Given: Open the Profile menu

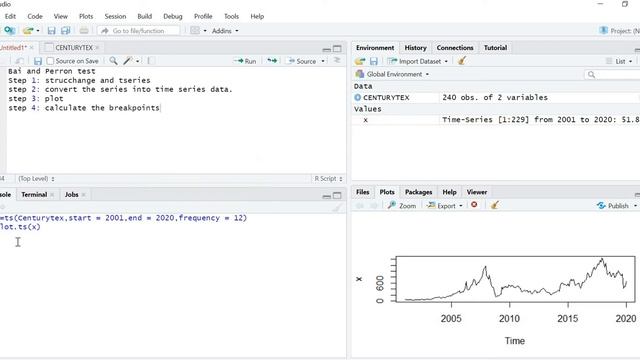Looking at the screenshot, I should coord(203,16).
